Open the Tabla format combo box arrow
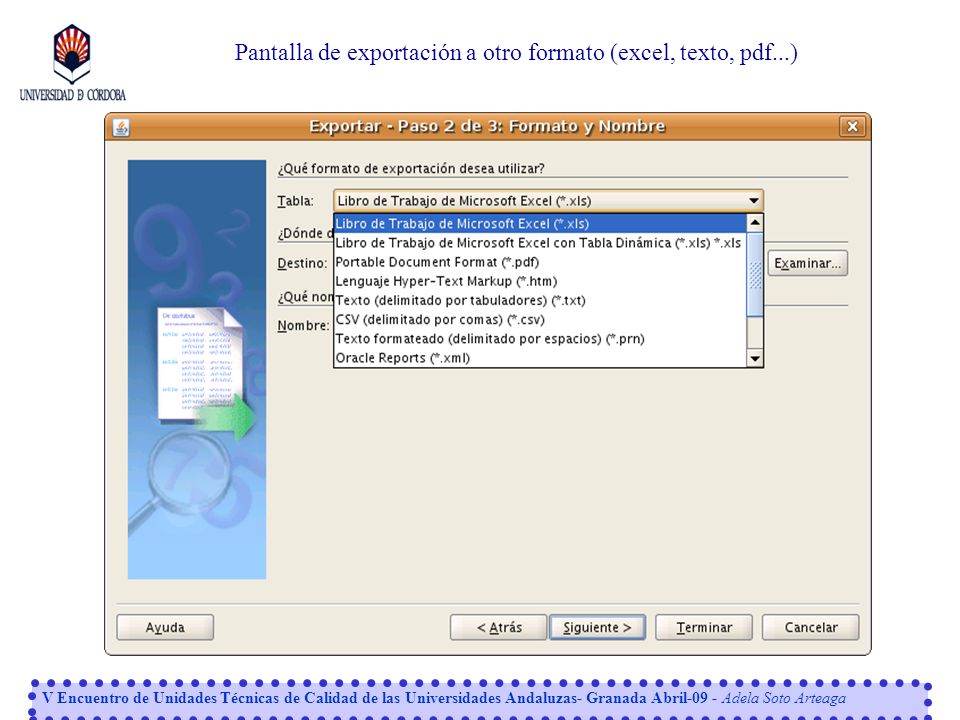The image size is (960, 720). 754,201
